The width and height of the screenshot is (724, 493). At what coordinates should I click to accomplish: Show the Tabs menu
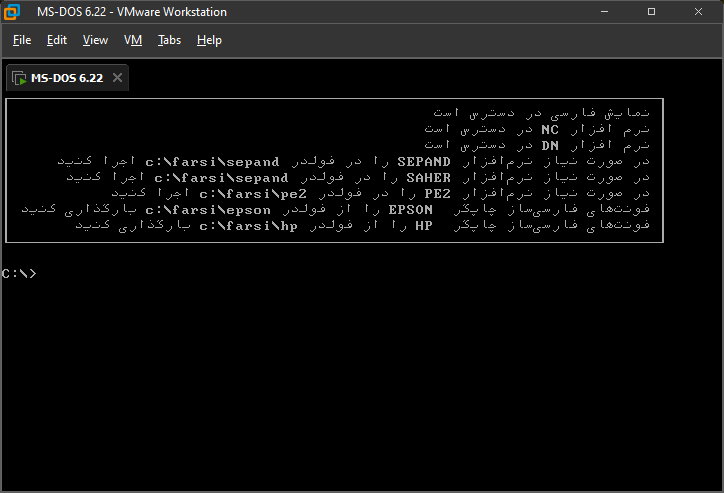point(169,40)
